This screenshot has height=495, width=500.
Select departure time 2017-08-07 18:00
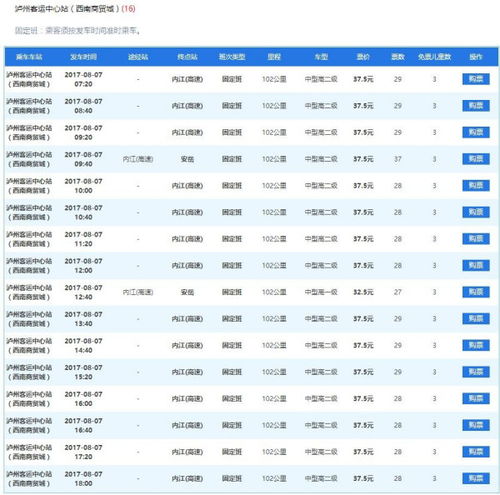coord(83,479)
